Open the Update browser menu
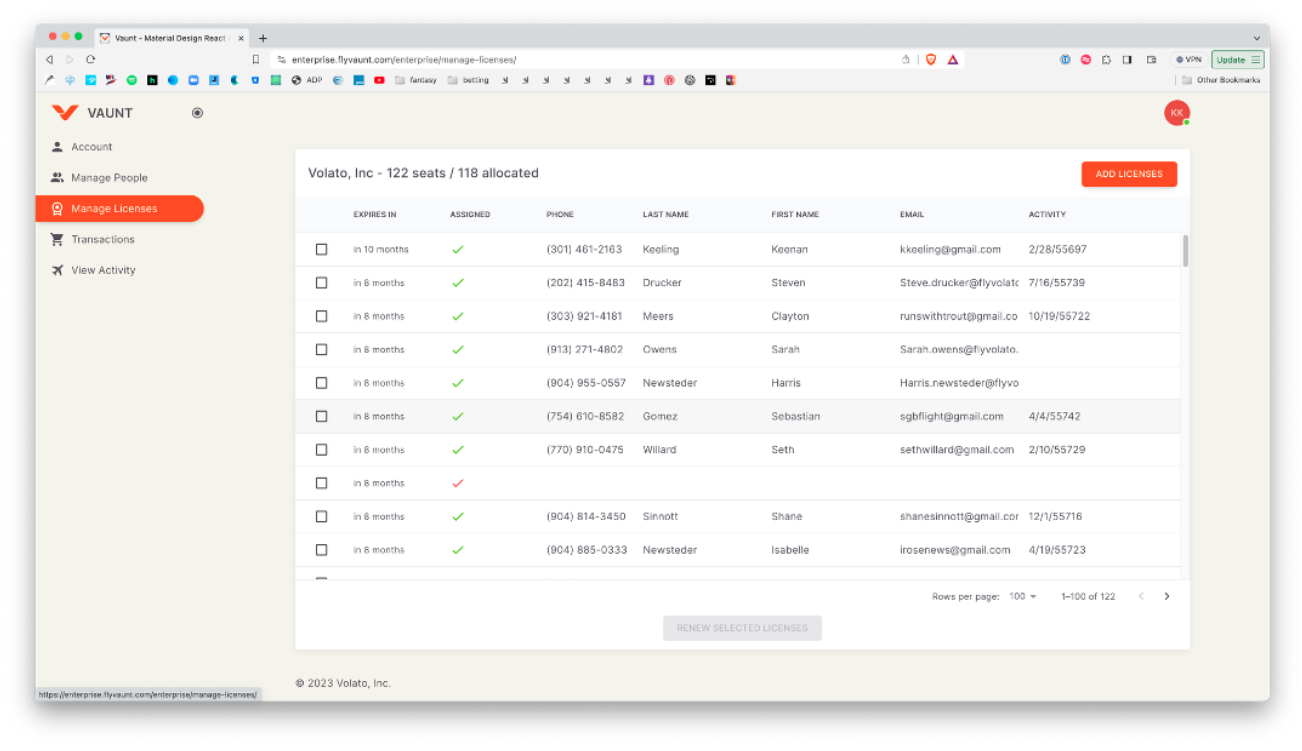Viewport: 1302px width, 751px height. [1238, 60]
